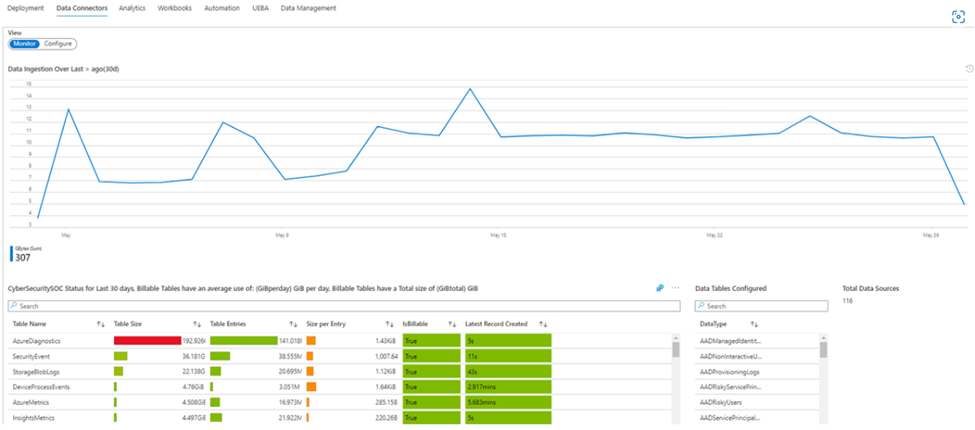Select the AzureMetrics table name

(31, 402)
